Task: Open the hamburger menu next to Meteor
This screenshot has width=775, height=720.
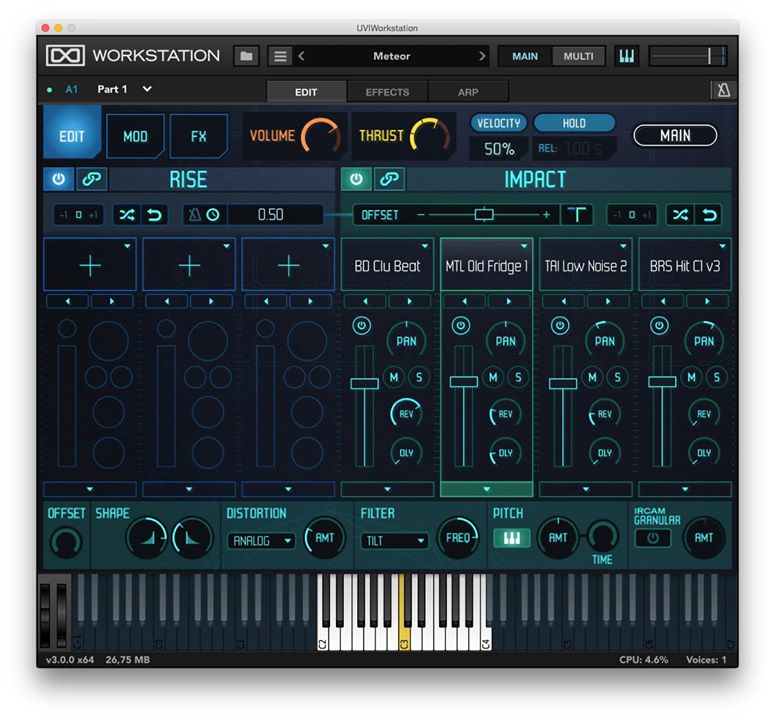Action: tap(280, 56)
